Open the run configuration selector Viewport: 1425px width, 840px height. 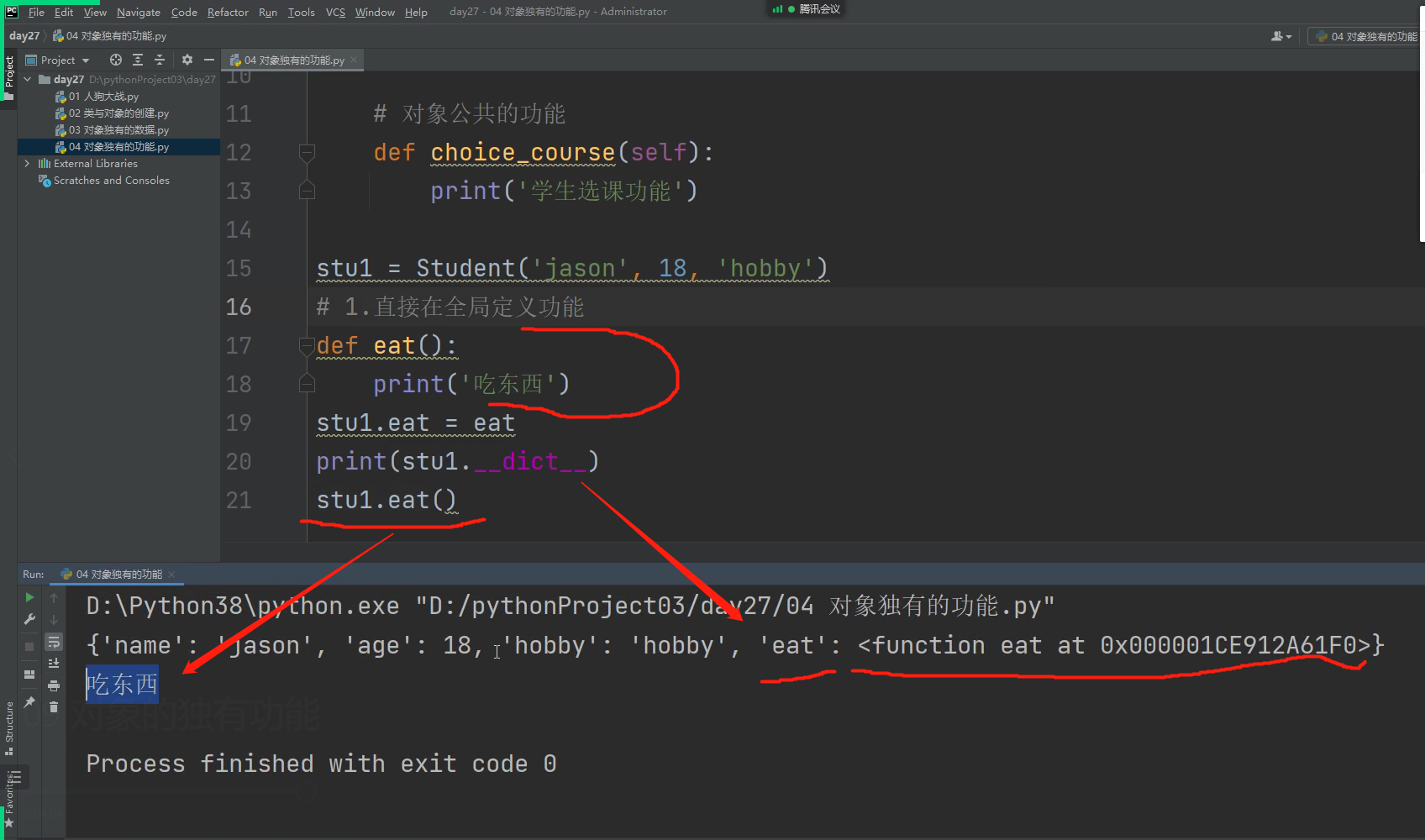tap(1366, 36)
